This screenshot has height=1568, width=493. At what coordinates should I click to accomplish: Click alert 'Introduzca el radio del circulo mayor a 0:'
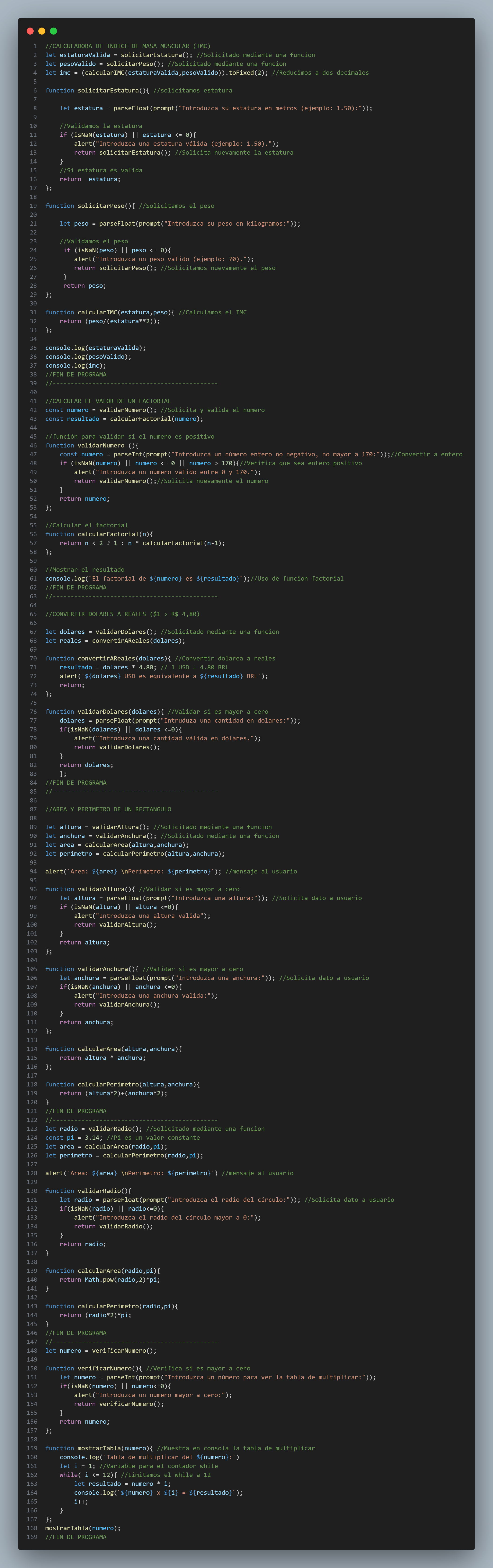pos(167,1217)
